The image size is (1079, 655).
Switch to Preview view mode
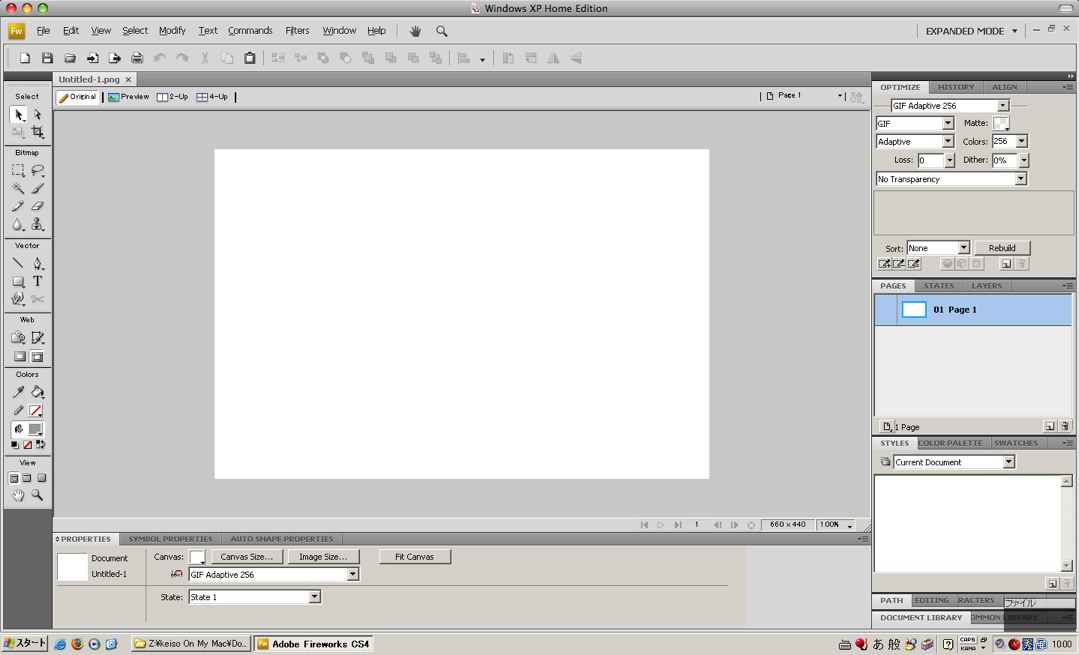tap(128, 97)
